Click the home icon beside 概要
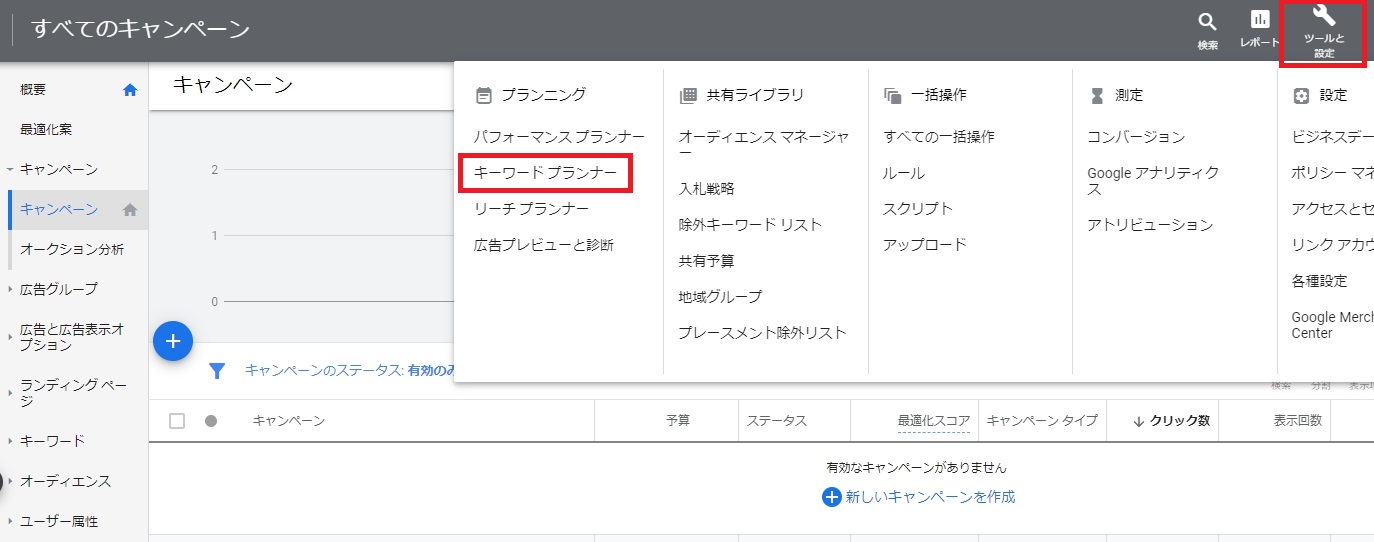The height and width of the screenshot is (542, 1374). 130,90
